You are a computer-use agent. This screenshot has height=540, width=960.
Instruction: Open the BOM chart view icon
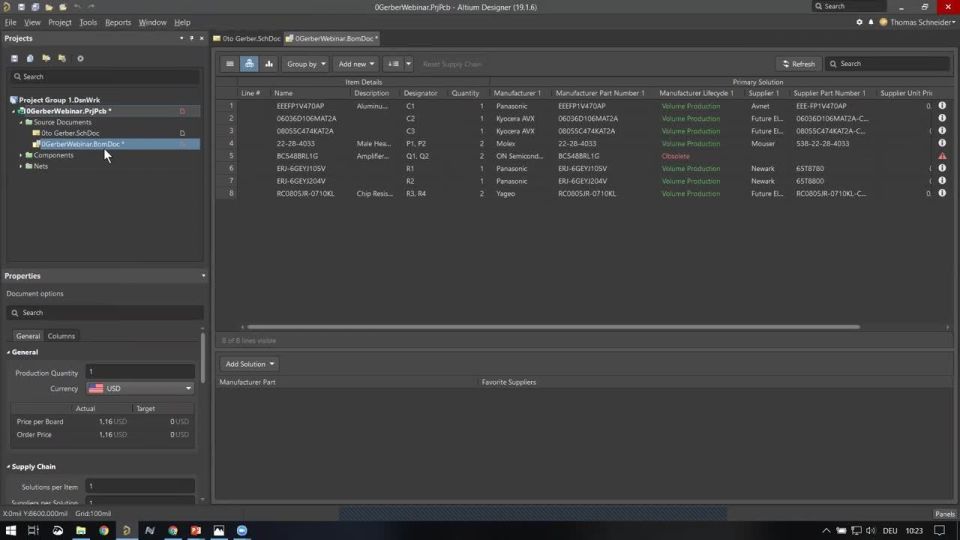pos(269,64)
